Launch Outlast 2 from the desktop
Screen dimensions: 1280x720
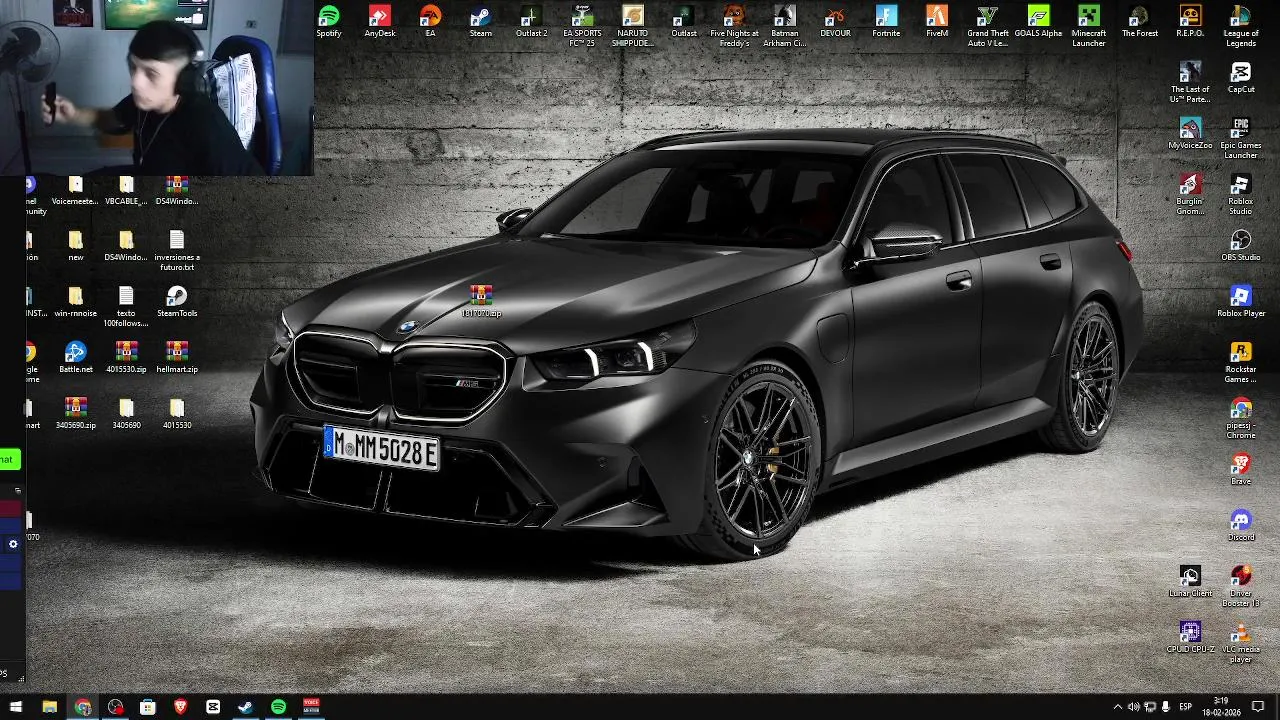(x=531, y=22)
